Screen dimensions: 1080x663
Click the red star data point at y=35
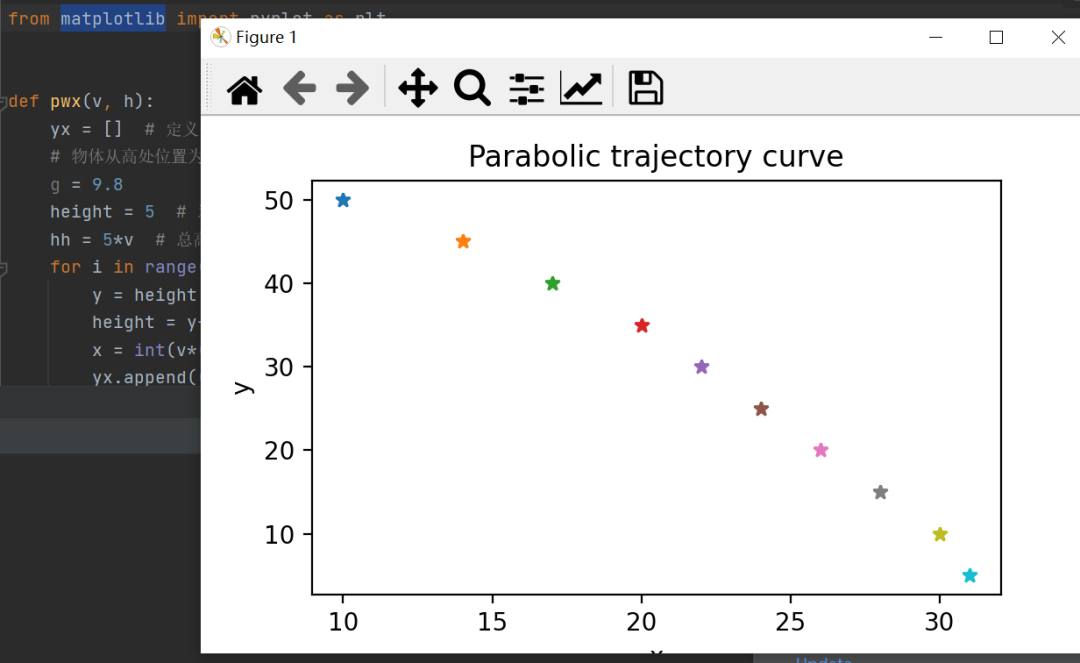tap(642, 326)
